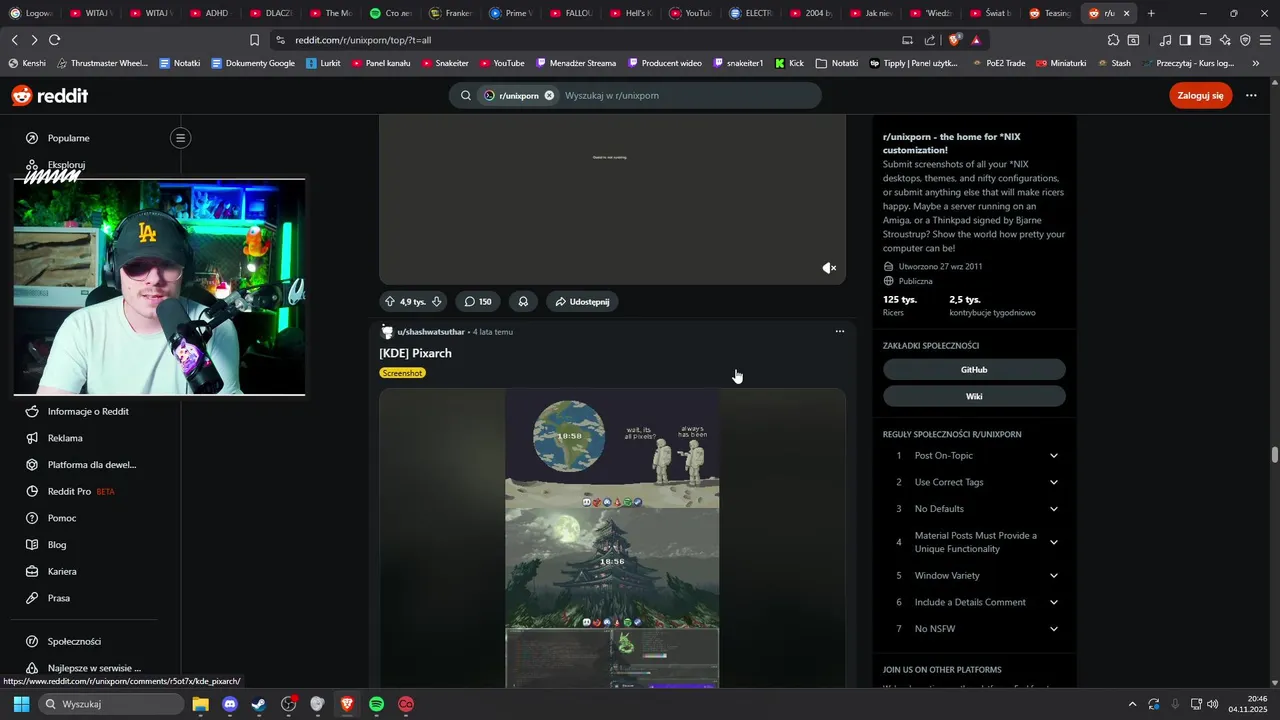Focus the Wyszukaj w r/unixporn search field
The image size is (1280, 720).
(x=688, y=95)
